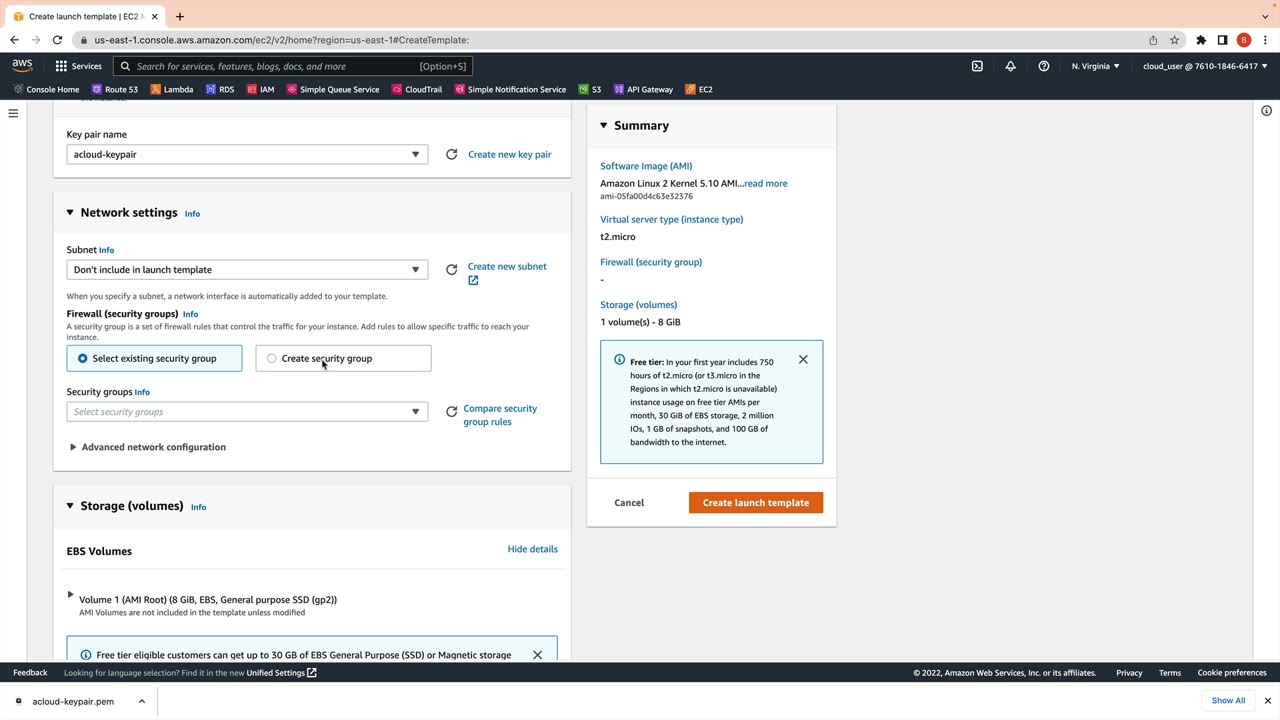Open the page info panel icon
1280x720 pixels.
[1266, 111]
